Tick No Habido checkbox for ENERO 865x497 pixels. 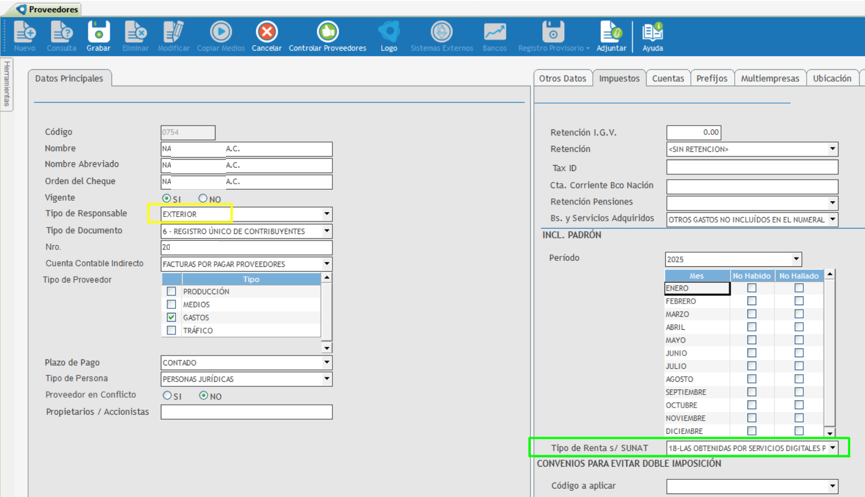click(751, 288)
